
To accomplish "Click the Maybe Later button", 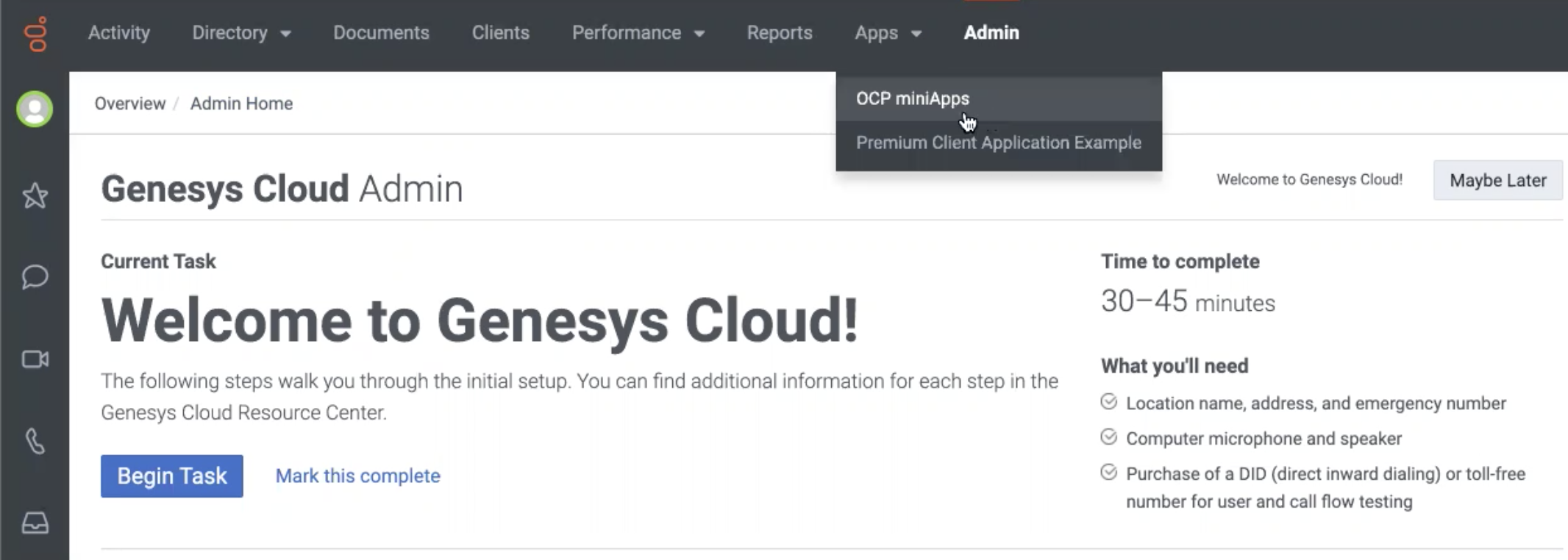I will pos(1498,180).
